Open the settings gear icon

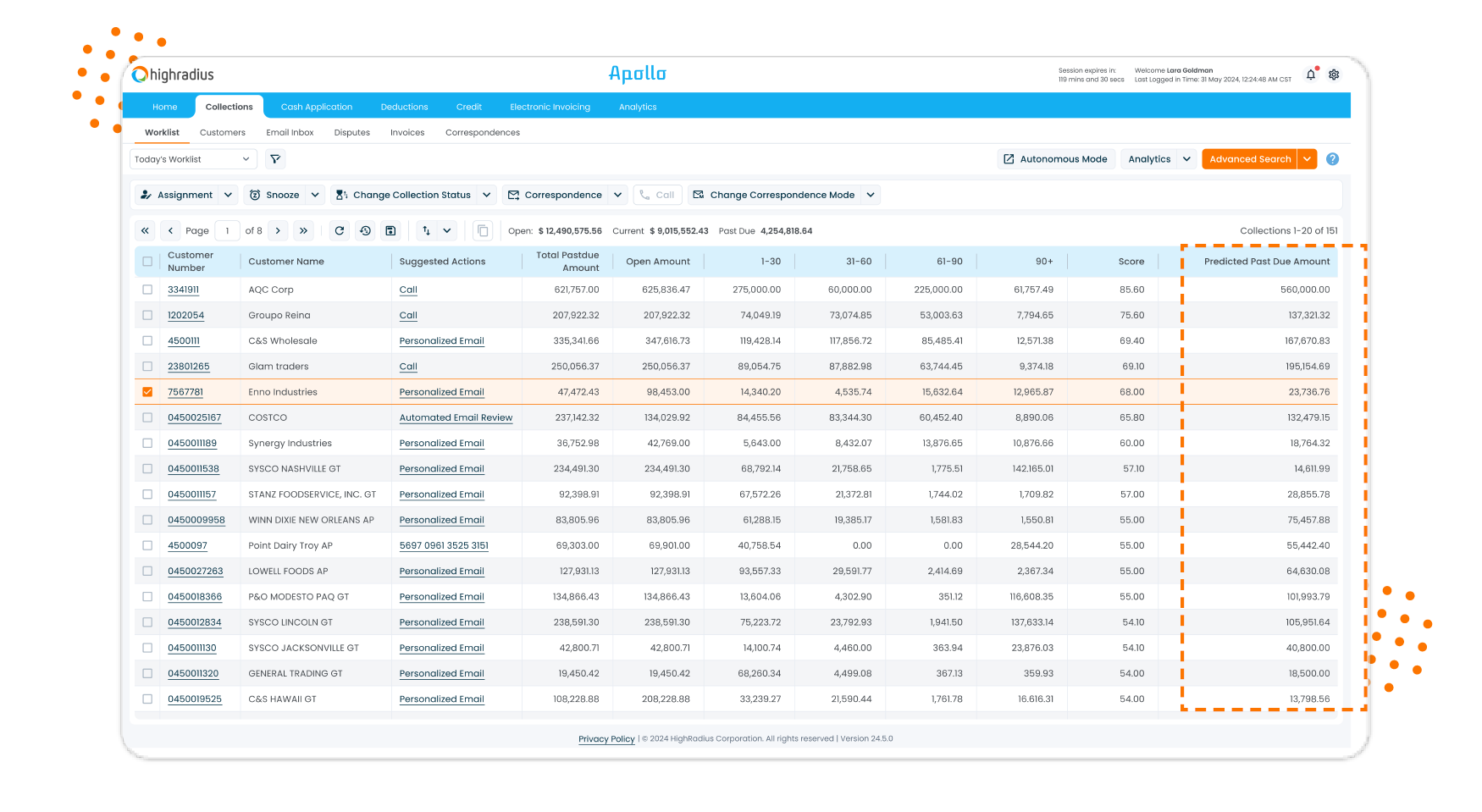1334,75
